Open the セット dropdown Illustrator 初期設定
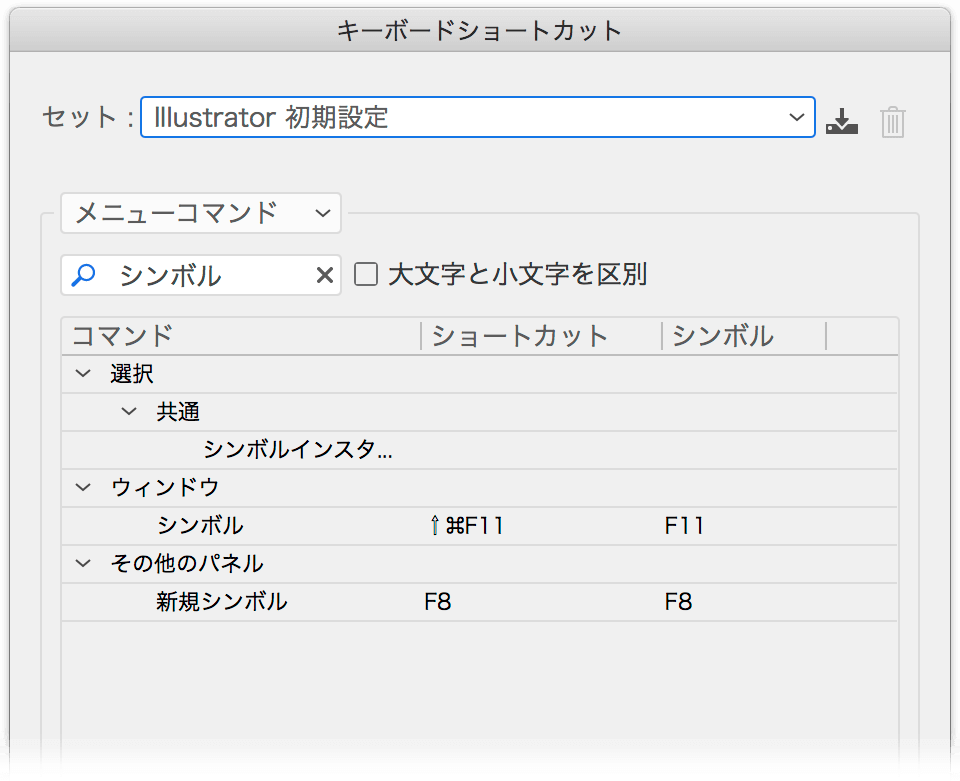The image size is (960, 781). (x=478, y=117)
